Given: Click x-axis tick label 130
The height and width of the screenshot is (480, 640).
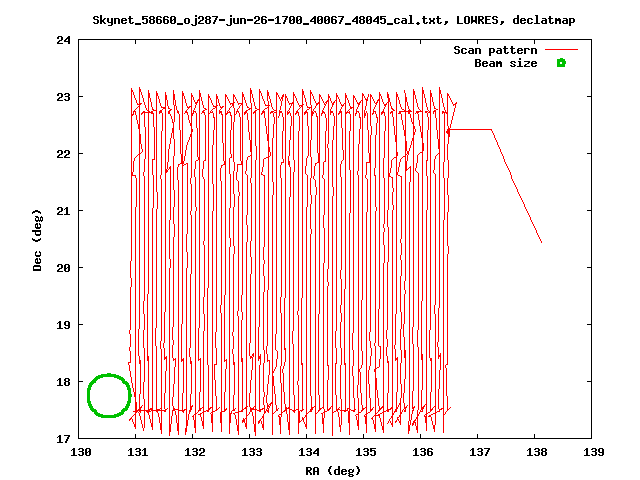Looking at the screenshot, I should click(x=81, y=452).
